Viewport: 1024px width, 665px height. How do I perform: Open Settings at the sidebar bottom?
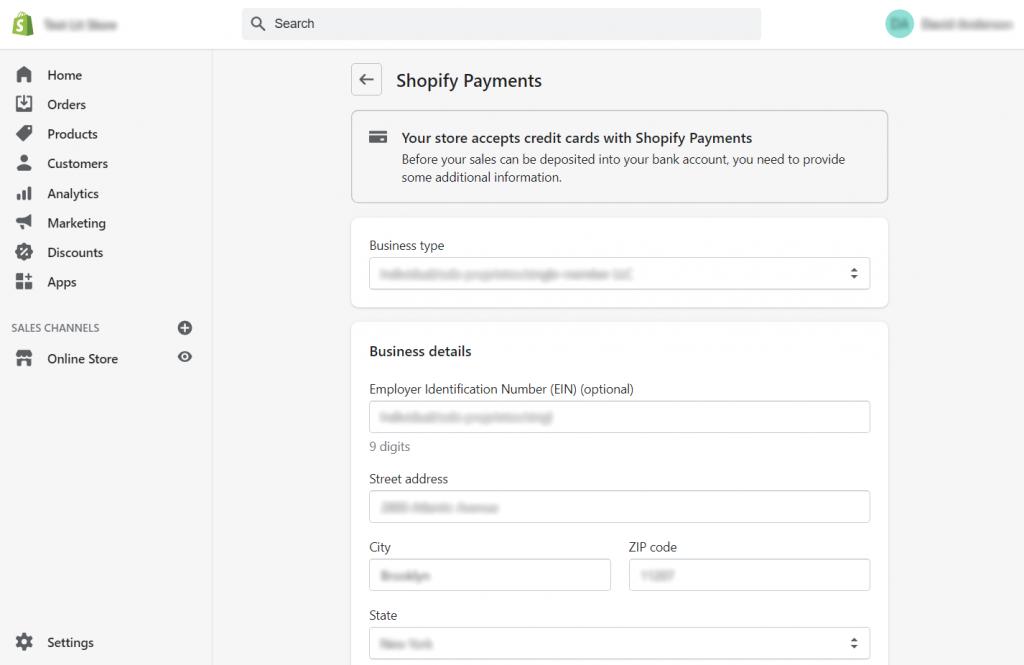click(x=70, y=642)
